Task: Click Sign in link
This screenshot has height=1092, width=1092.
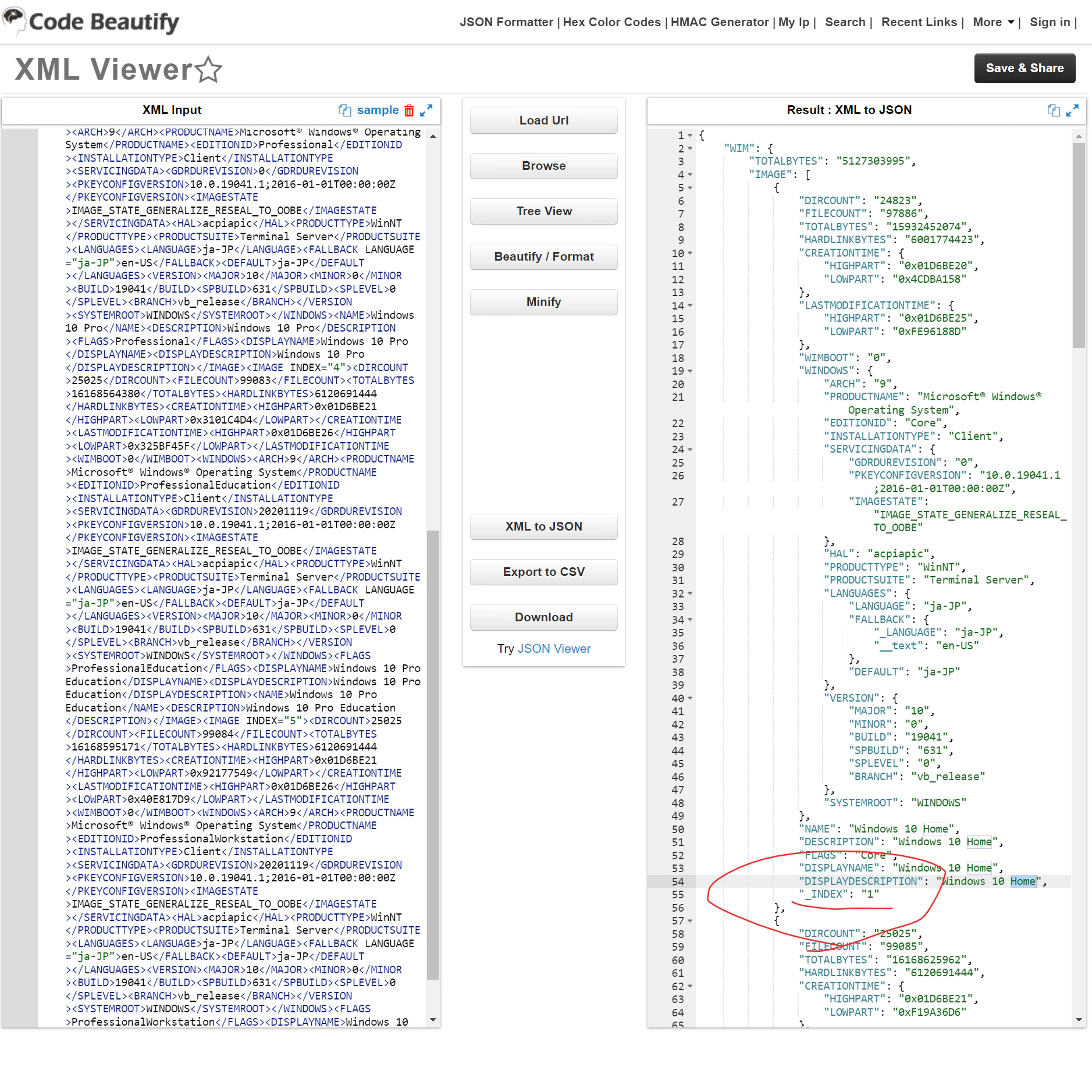Action: point(1050,22)
